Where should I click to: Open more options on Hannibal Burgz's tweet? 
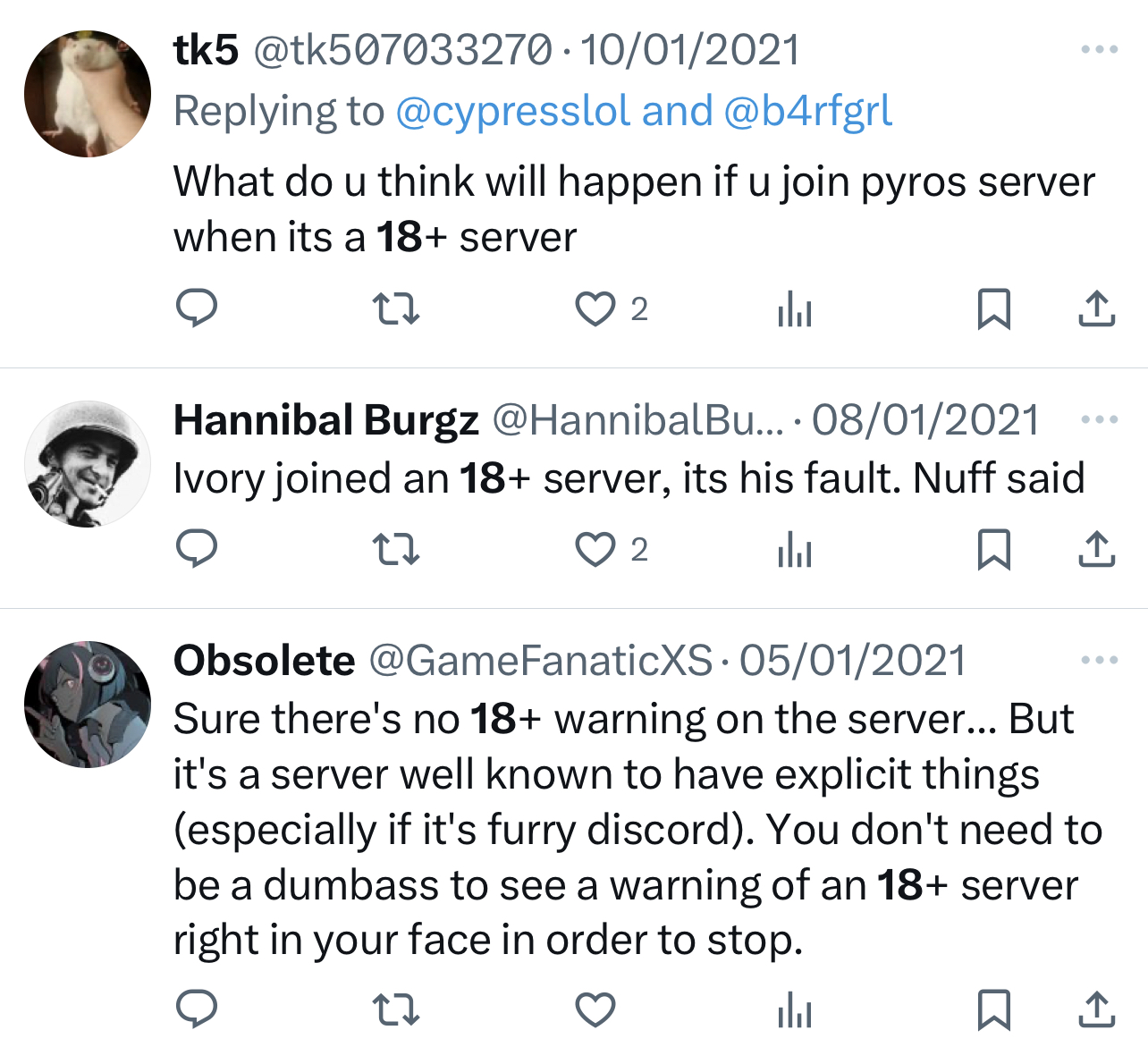(x=1099, y=420)
